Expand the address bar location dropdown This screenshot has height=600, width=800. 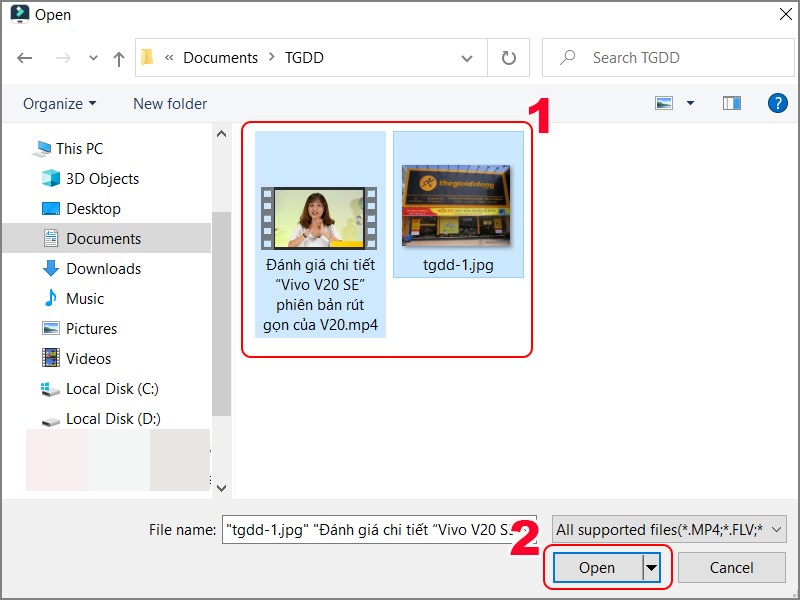[466, 57]
